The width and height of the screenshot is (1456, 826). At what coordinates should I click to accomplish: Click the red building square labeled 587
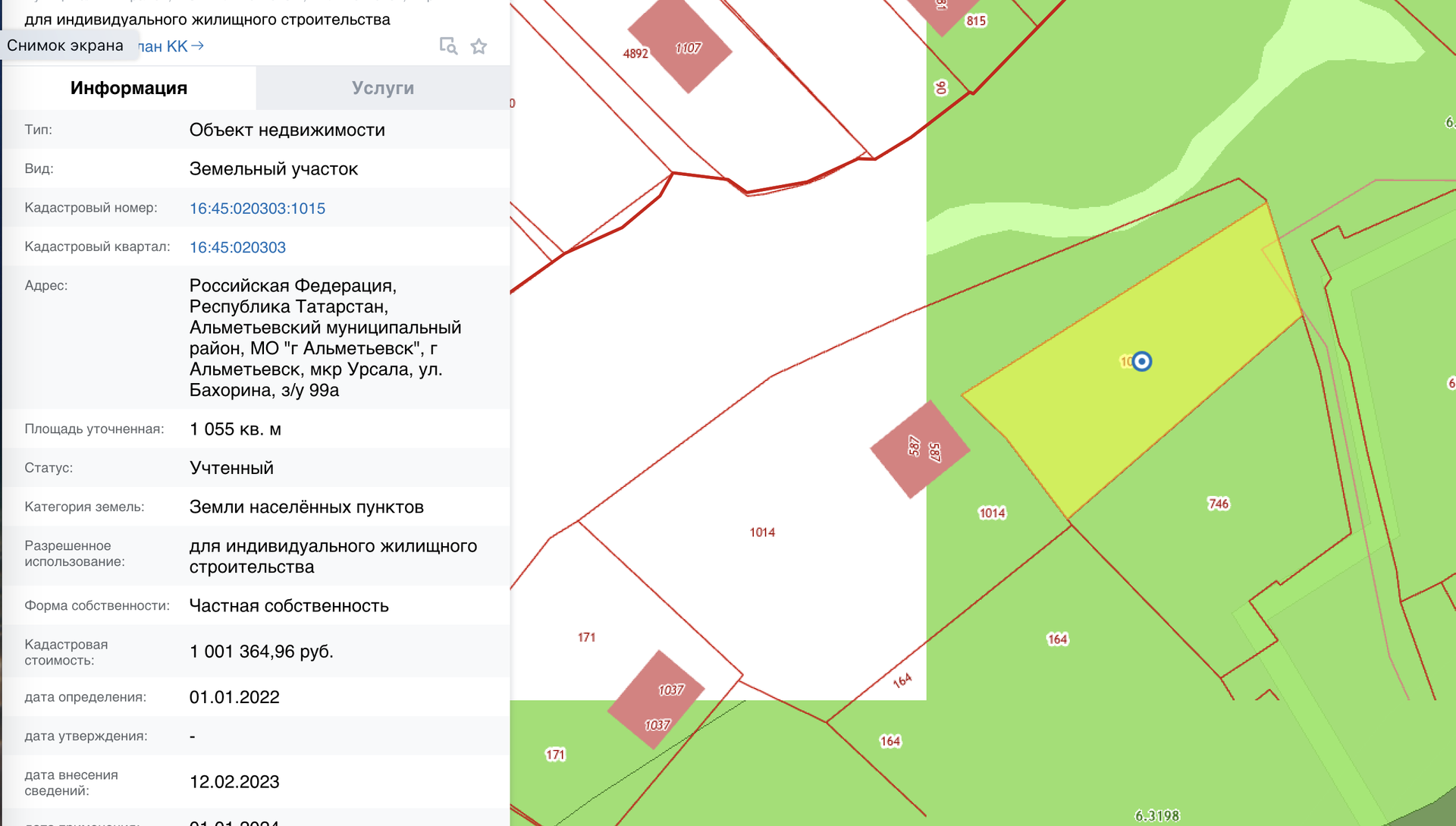point(920,449)
